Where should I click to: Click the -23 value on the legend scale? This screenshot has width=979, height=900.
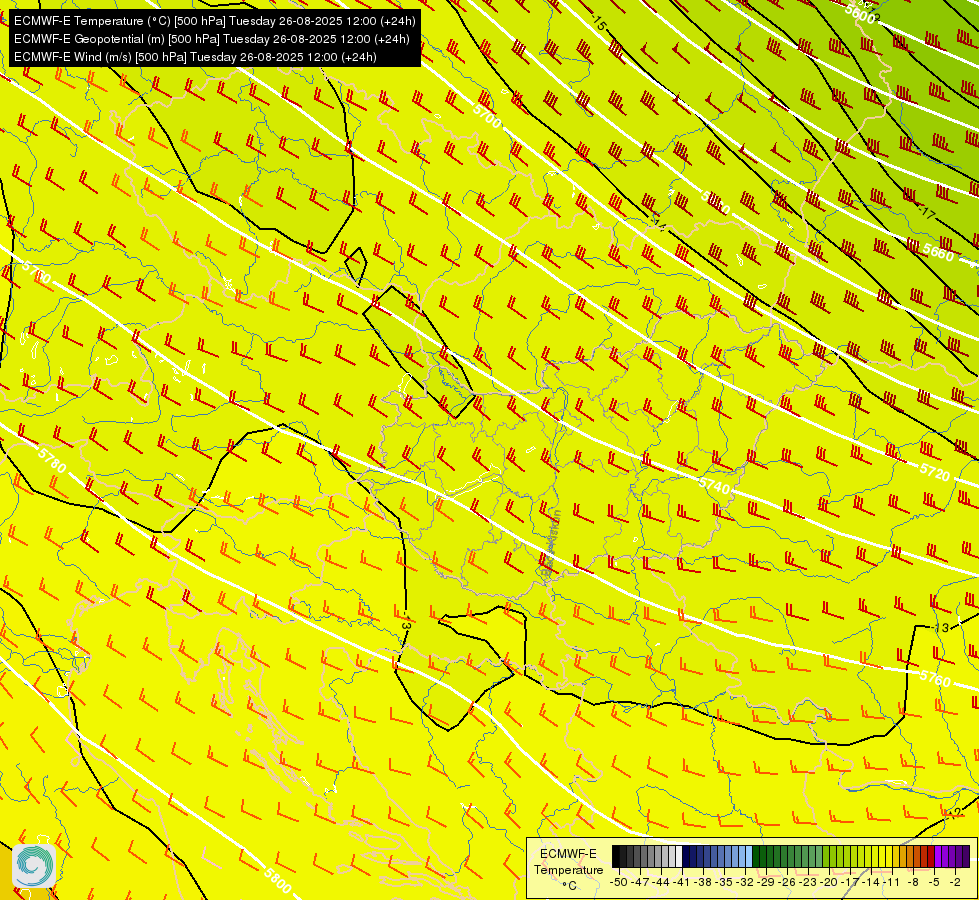(809, 882)
